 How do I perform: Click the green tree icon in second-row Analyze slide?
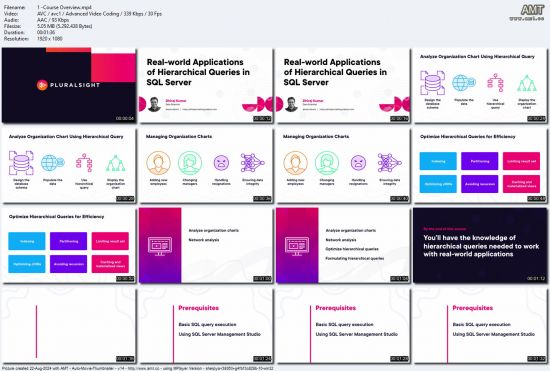[116, 163]
